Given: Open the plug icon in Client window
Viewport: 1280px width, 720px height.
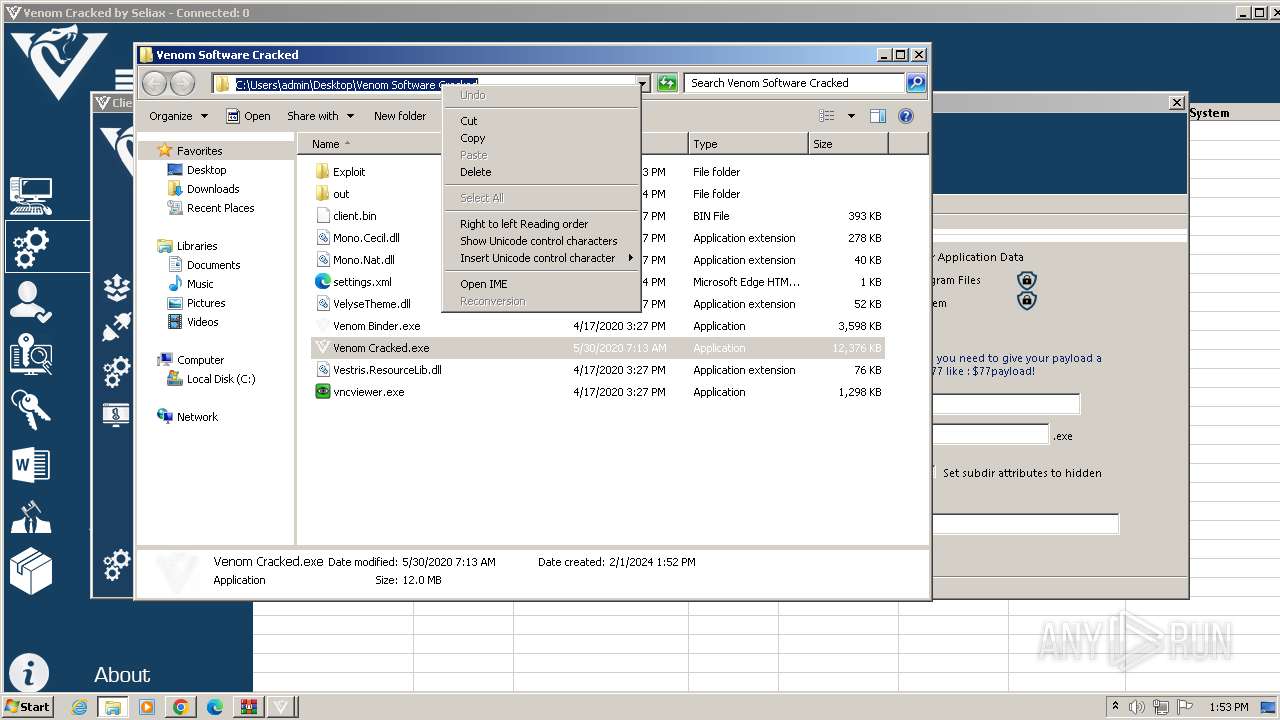Looking at the screenshot, I should (x=117, y=329).
